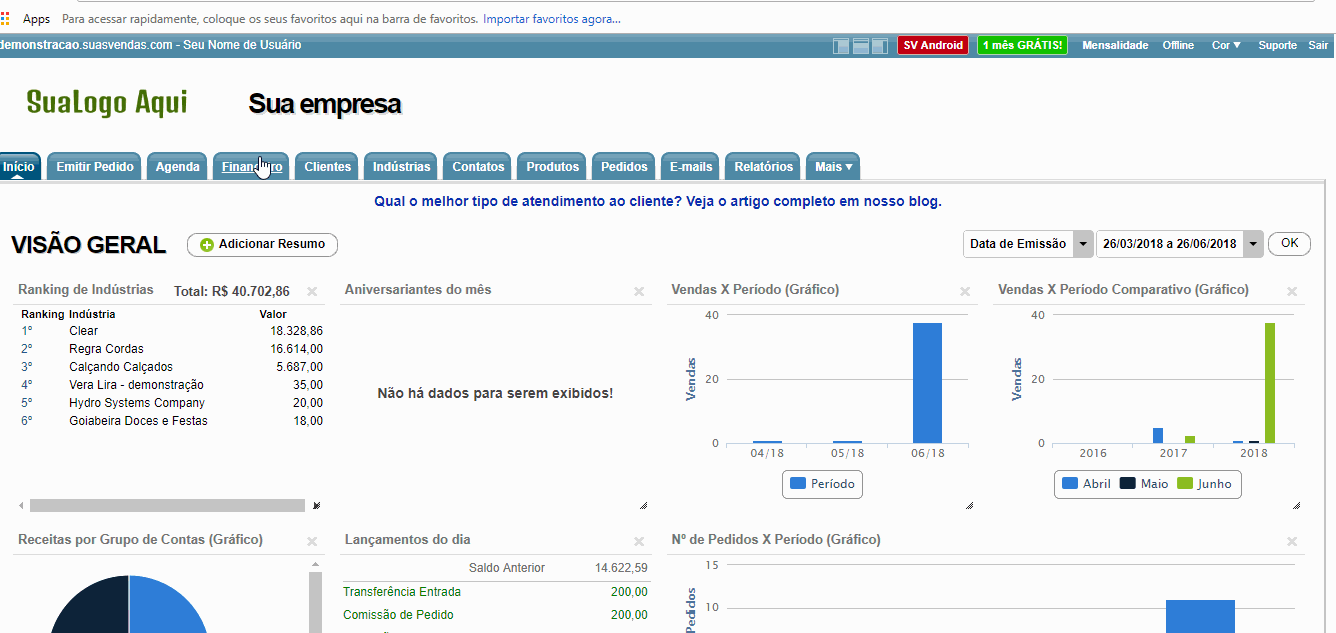
Task: Click the green plus icon on Adicionar Resumo
Action: 207,245
